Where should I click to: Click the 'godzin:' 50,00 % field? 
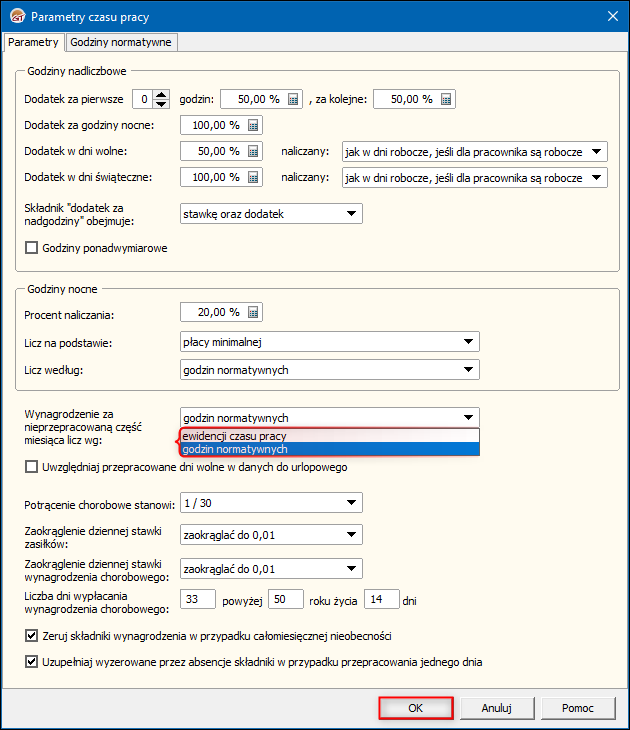(261, 99)
